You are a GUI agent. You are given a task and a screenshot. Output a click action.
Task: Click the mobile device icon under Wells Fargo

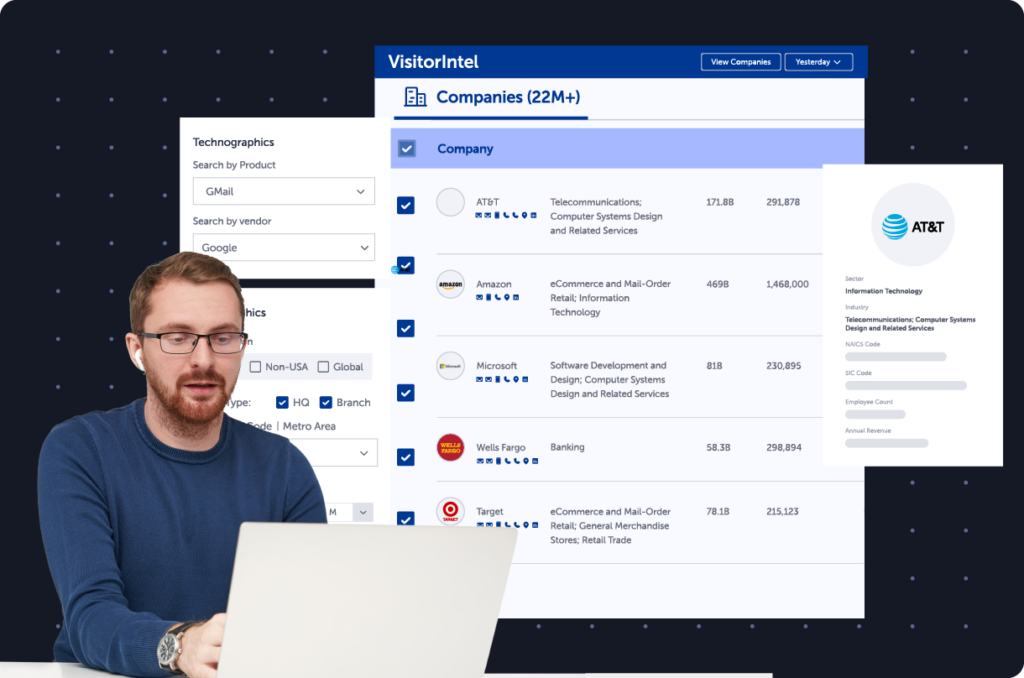pos(498,460)
